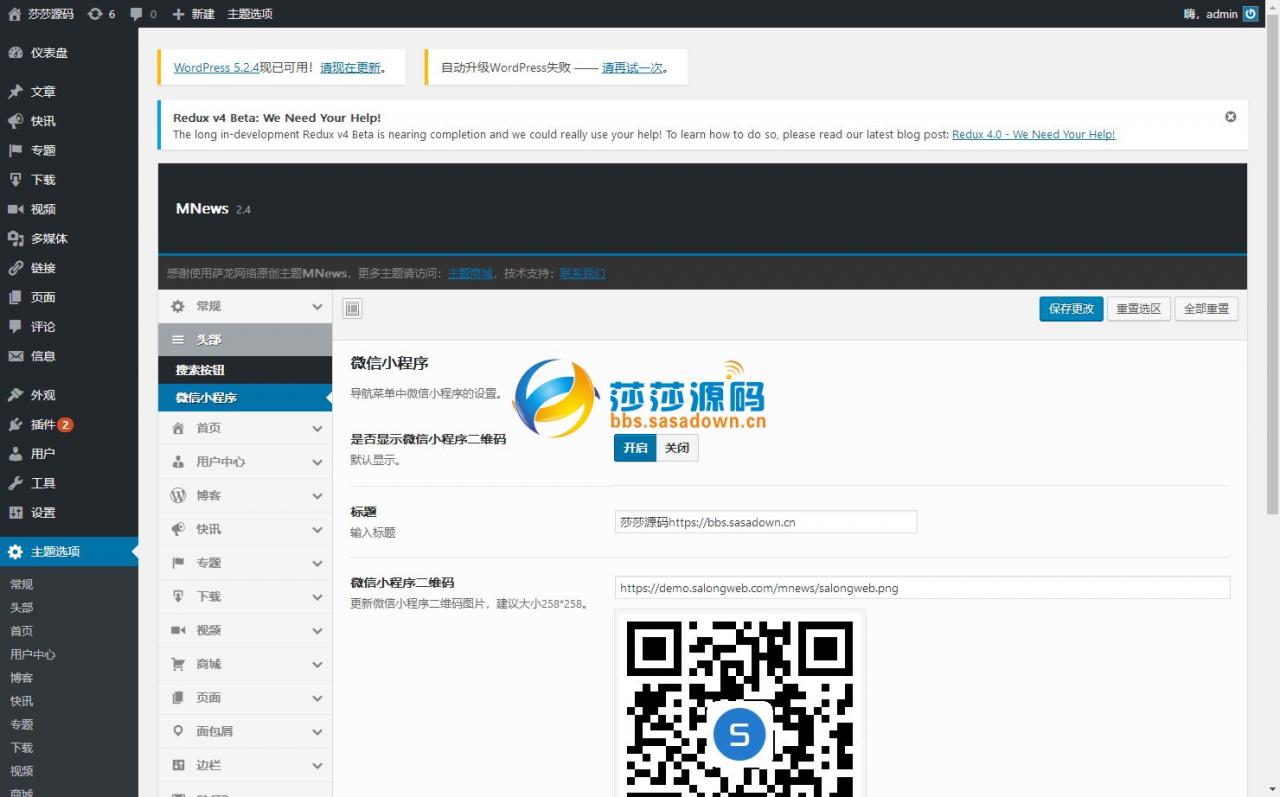Click the admin avatar power icon

1250,14
